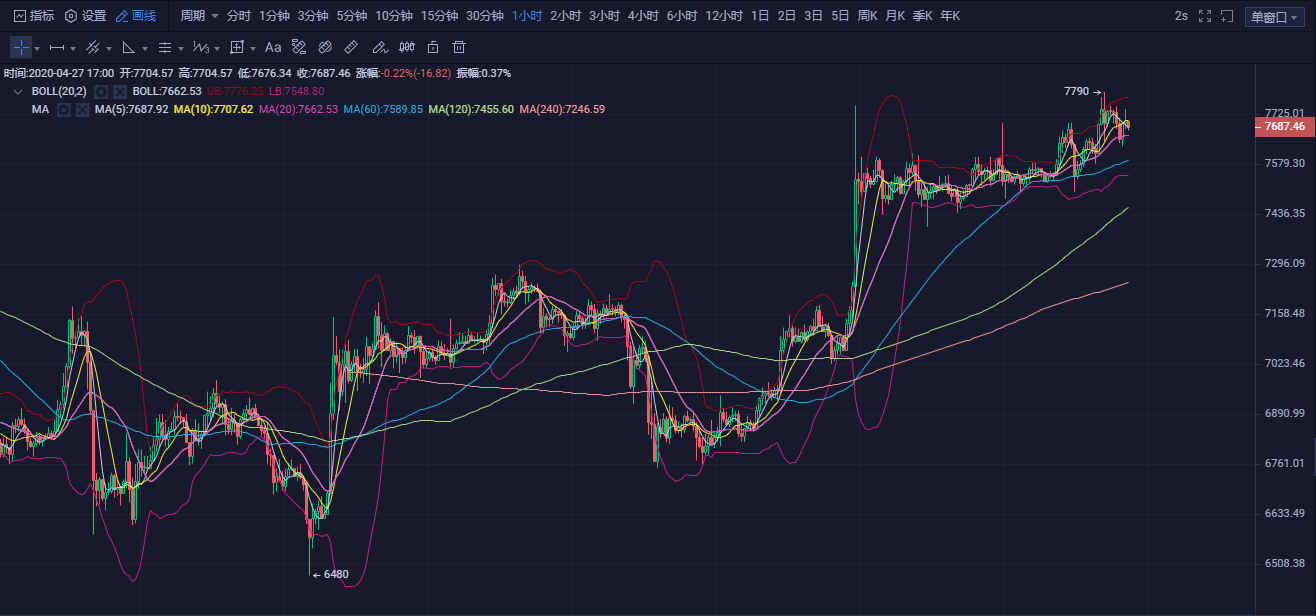Screen dimensions: 1316x616
Task: Open the 设置 settings button
Action: (85, 16)
